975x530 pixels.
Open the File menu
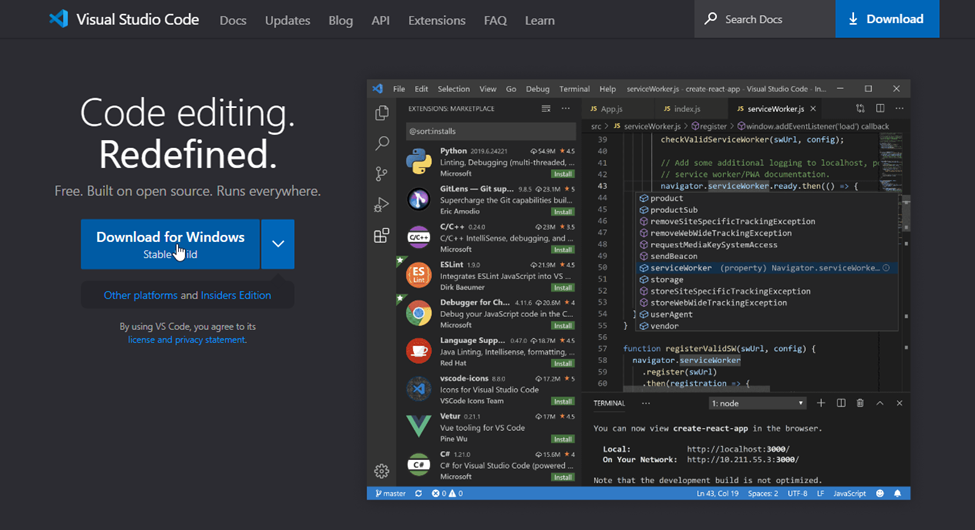point(399,89)
